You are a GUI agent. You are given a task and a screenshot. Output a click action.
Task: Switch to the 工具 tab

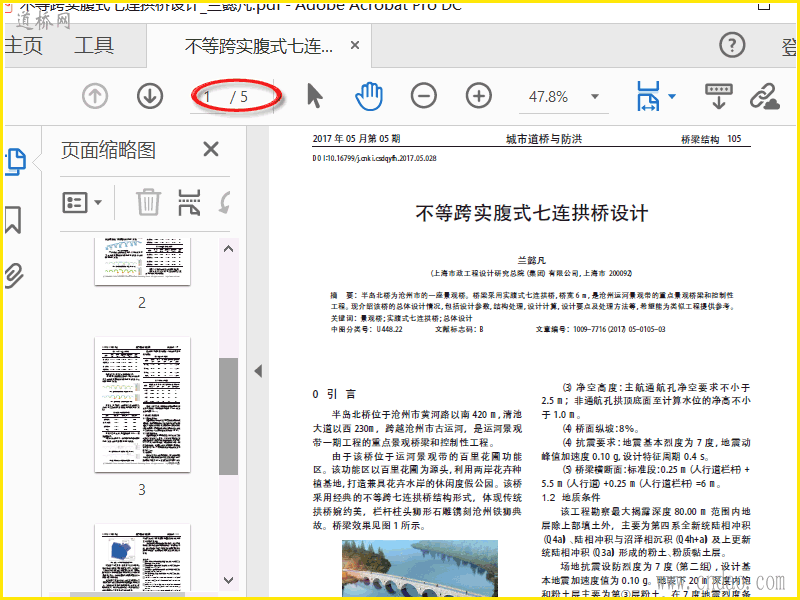coord(94,46)
